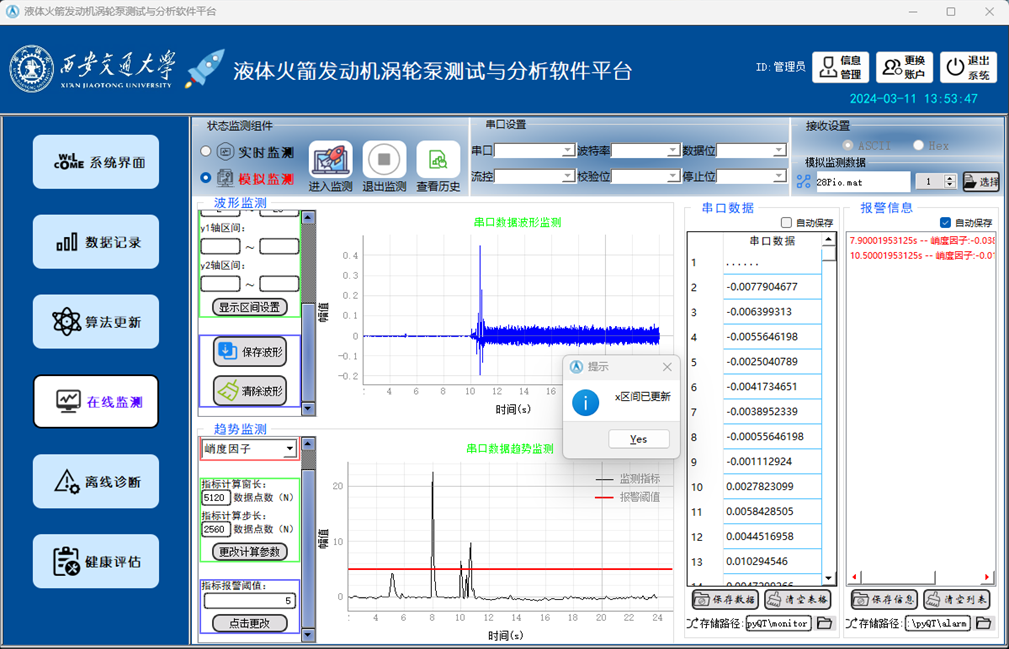Go to 数据记录 in sidebar

click(96, 242)
